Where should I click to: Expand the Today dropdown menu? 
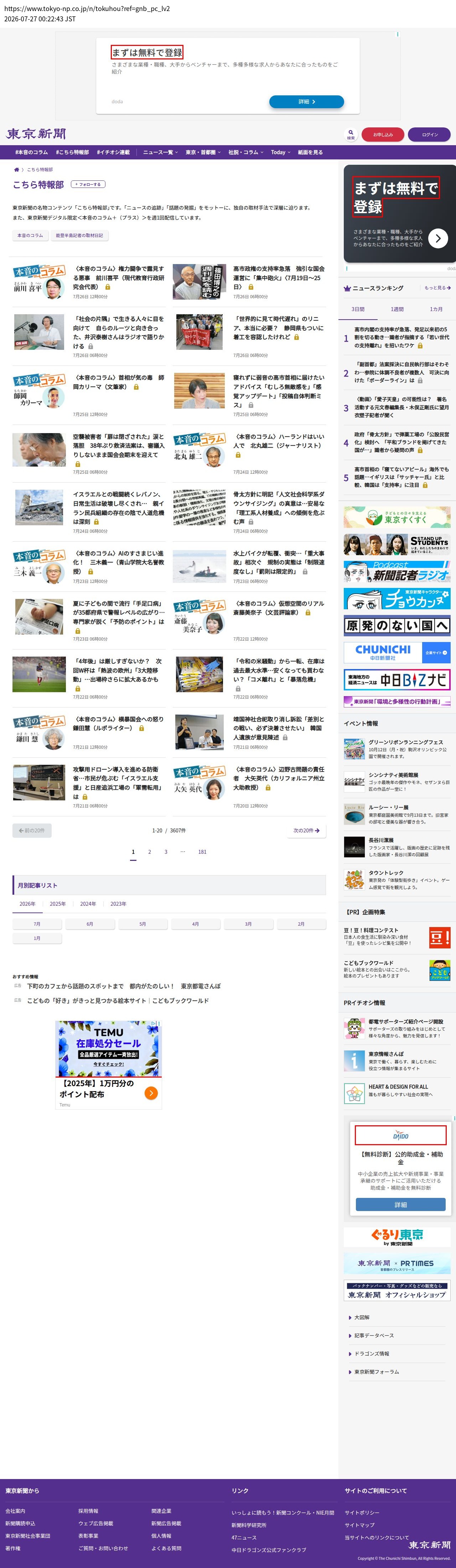click(280, 152)
